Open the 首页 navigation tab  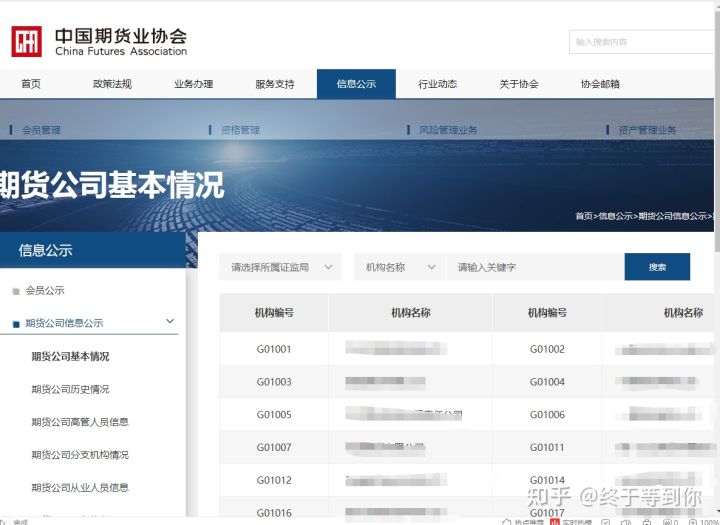coord(31,84)
